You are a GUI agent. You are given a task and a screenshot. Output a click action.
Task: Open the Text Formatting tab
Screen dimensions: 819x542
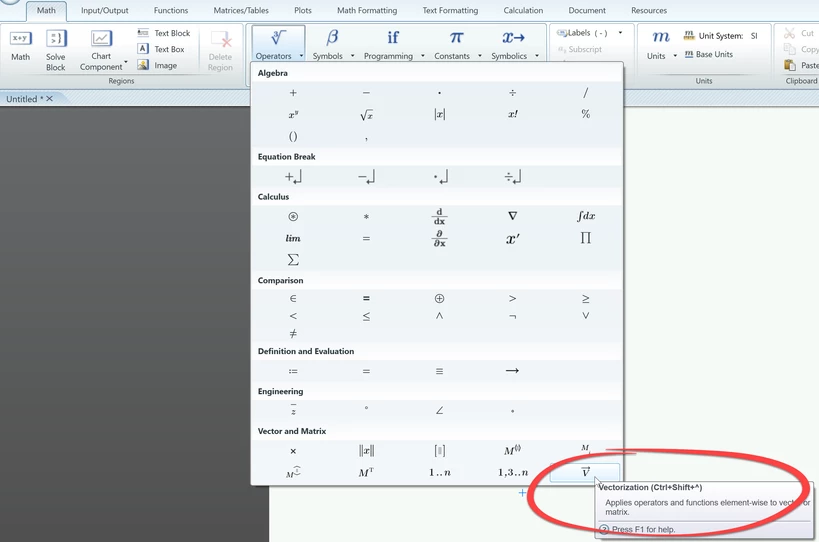pyautogui.click(x=450, y=10)
